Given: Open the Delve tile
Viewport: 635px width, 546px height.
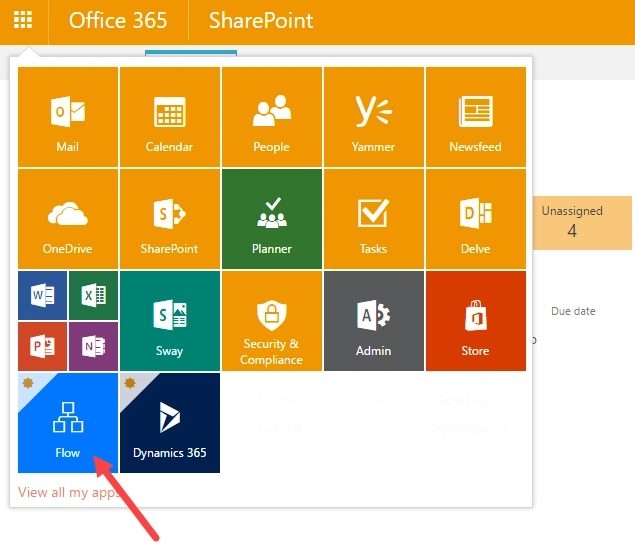Looking at the screenshot, I should click(476, 219).
